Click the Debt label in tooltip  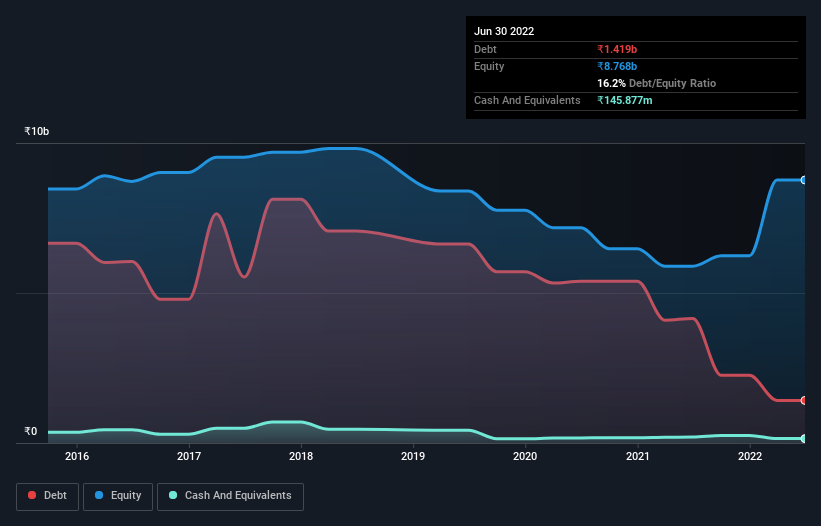(485, 49)
